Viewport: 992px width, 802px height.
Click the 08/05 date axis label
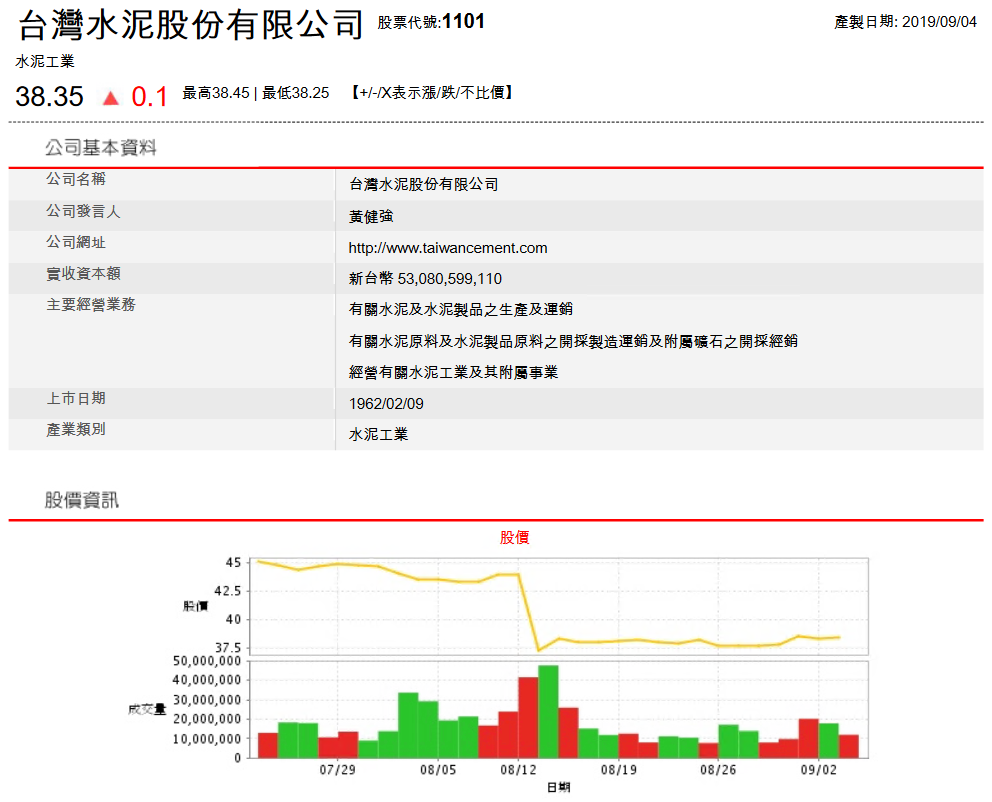pos(438,770)
